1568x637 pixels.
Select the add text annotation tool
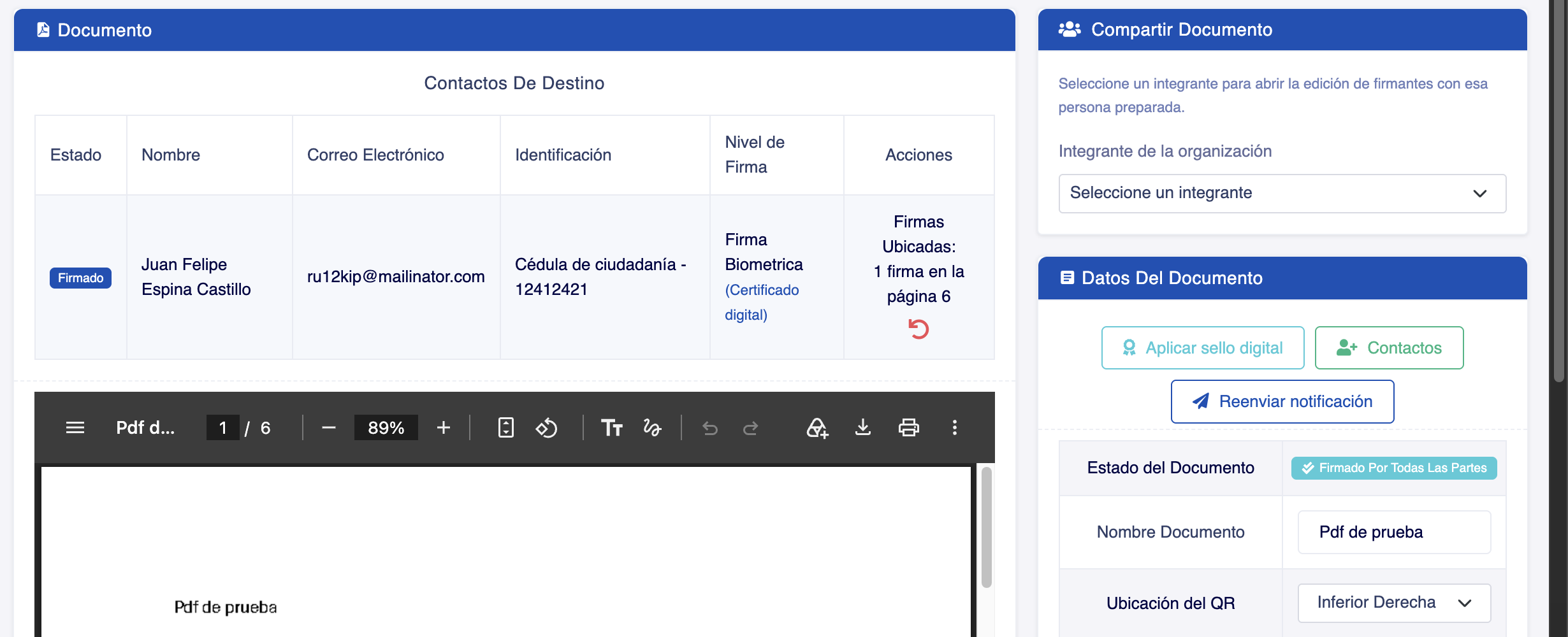point(612,427)
